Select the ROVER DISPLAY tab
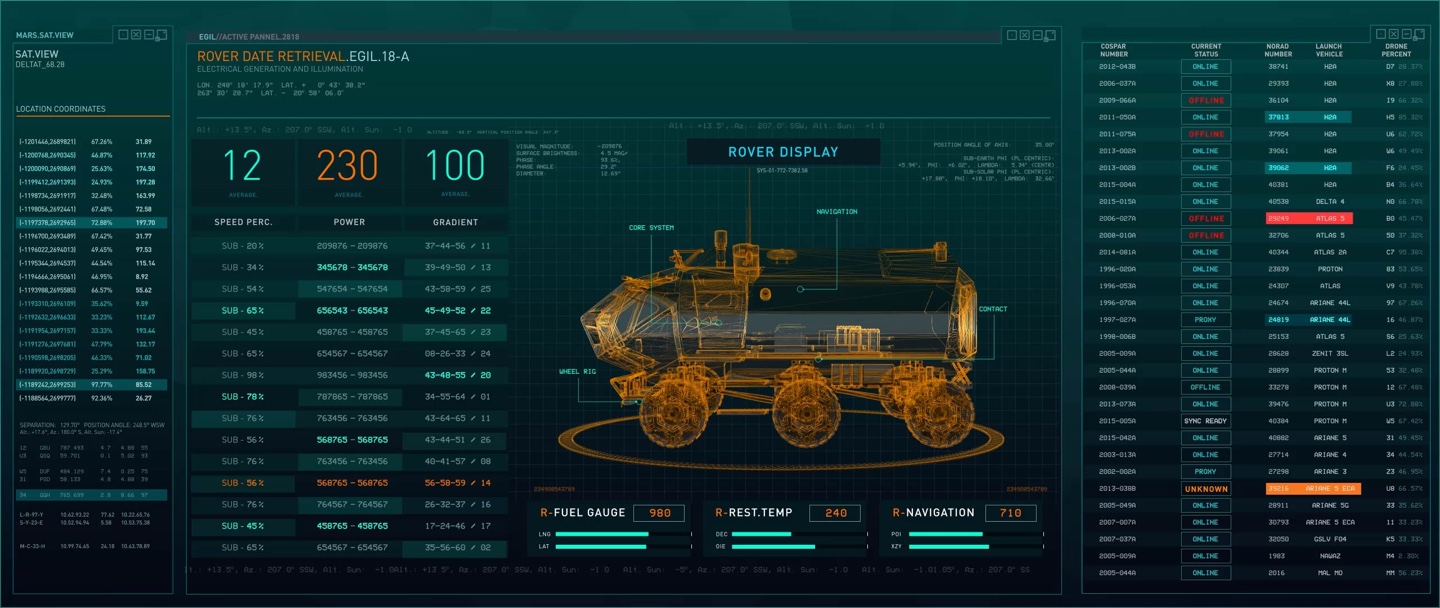 [x=783, y=151]
